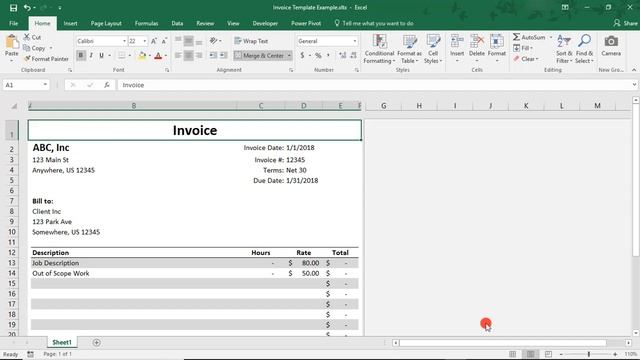640x360 pixels.
Task: Open the Fill dropdown in Editing group
Action: pyautogui.click(x=523, y=48)
